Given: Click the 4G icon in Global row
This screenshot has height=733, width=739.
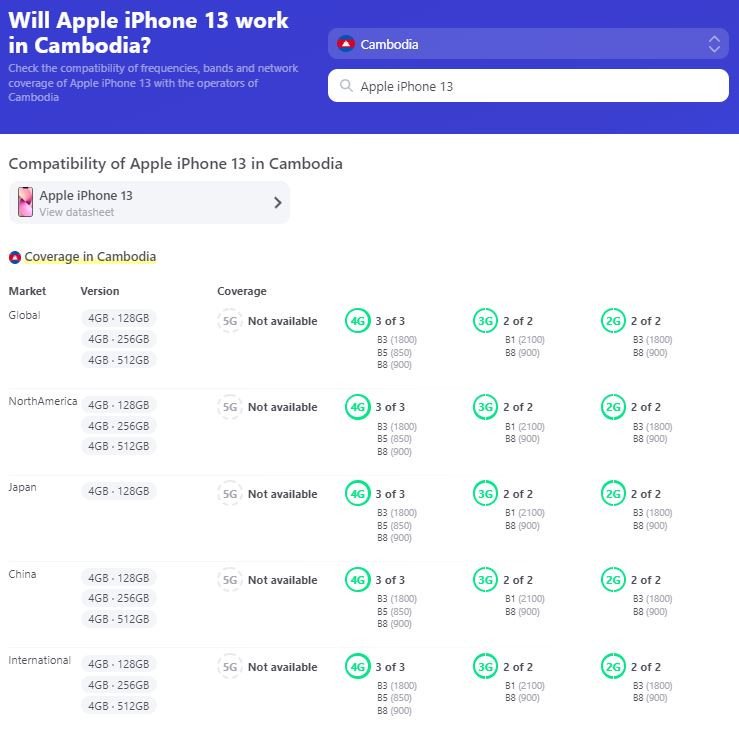Looking at the screenshot, I should tap(358, 321).
